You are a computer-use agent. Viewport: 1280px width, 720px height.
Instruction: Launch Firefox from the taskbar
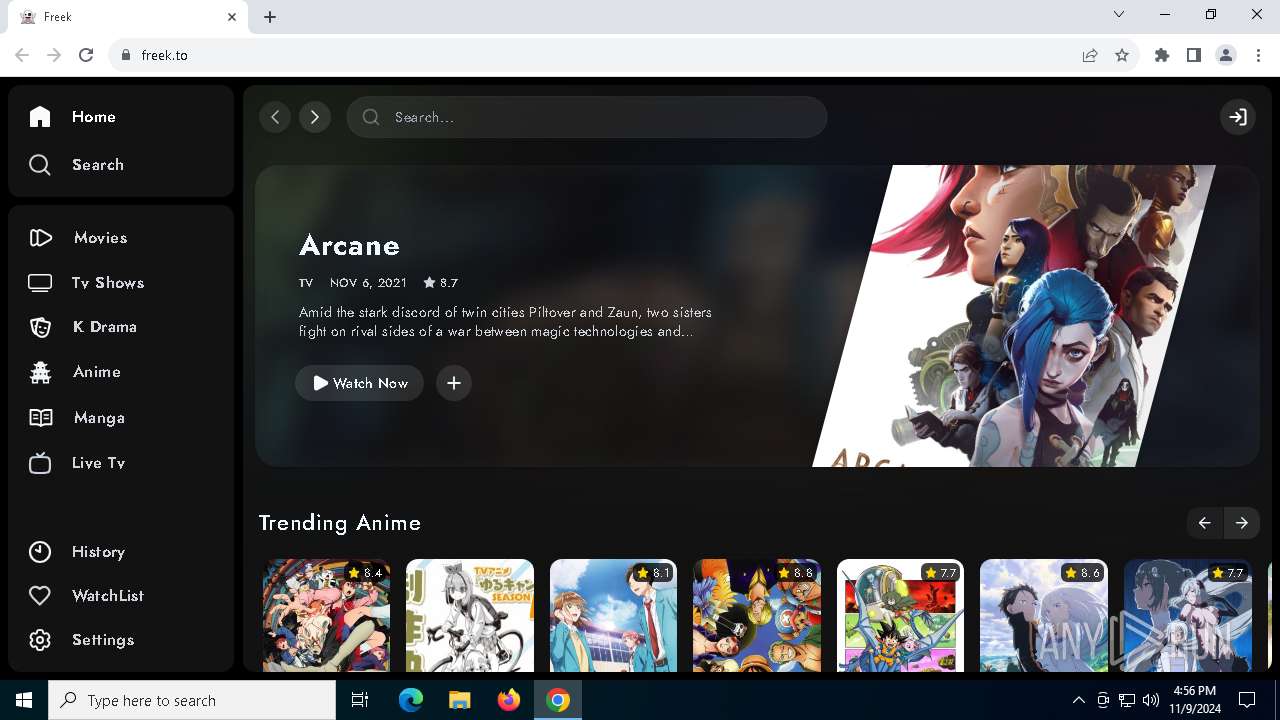pyautogui.click(x=509, y=700)
